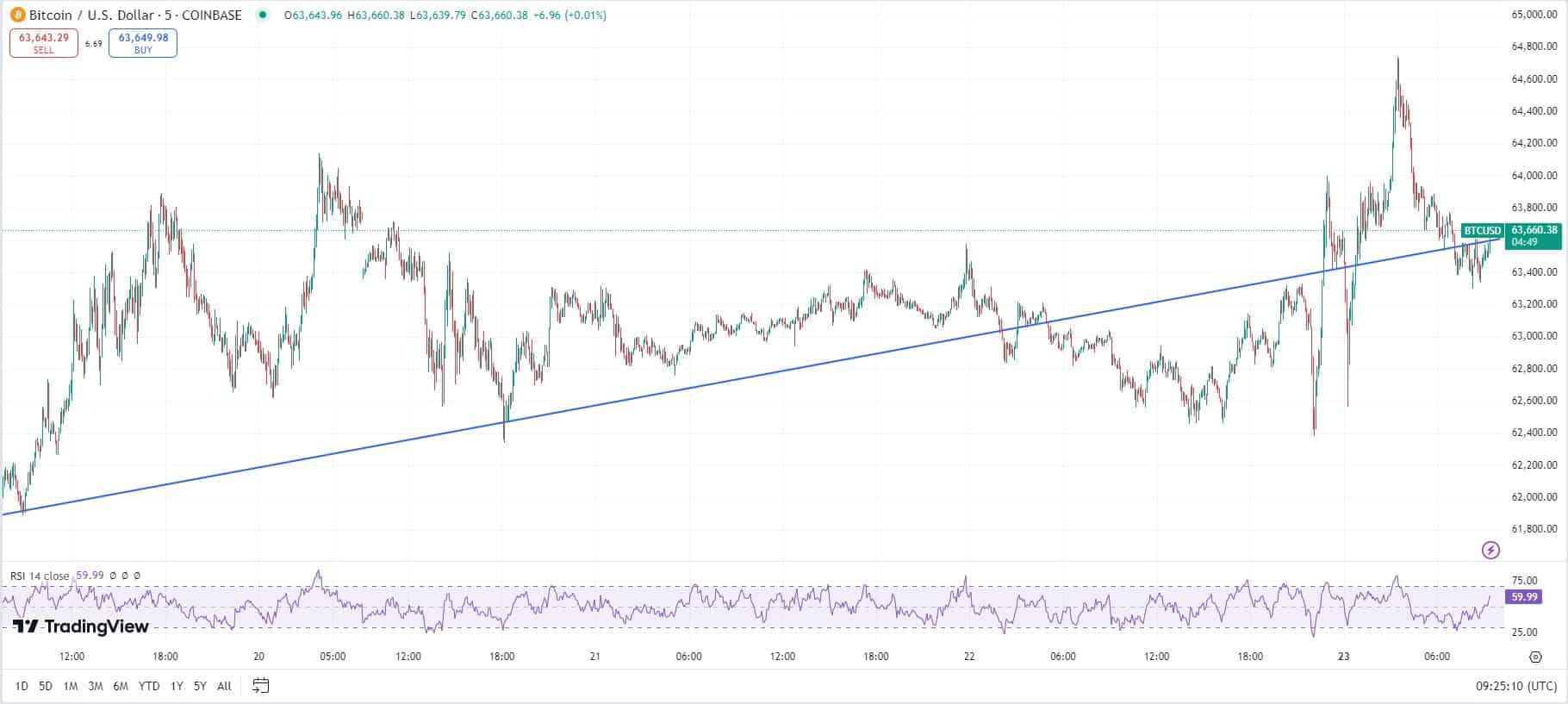1568x704 pixels.
Task: Click the 23 date label on time axis
Action: click(1344, 657)
